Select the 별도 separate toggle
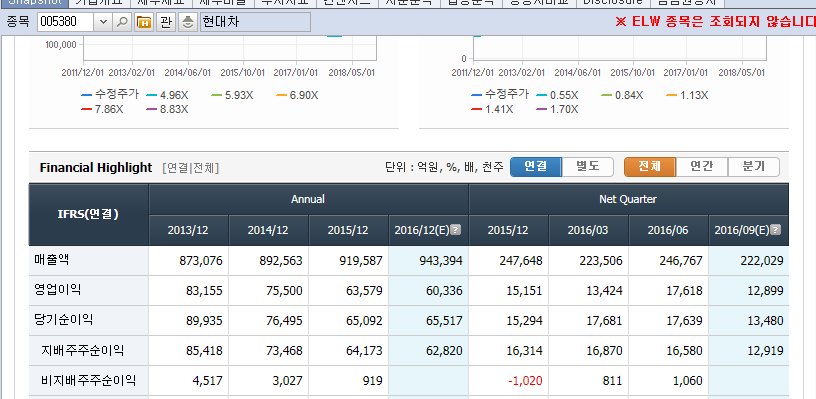816x399 pixels. click(x=588, y=166)
